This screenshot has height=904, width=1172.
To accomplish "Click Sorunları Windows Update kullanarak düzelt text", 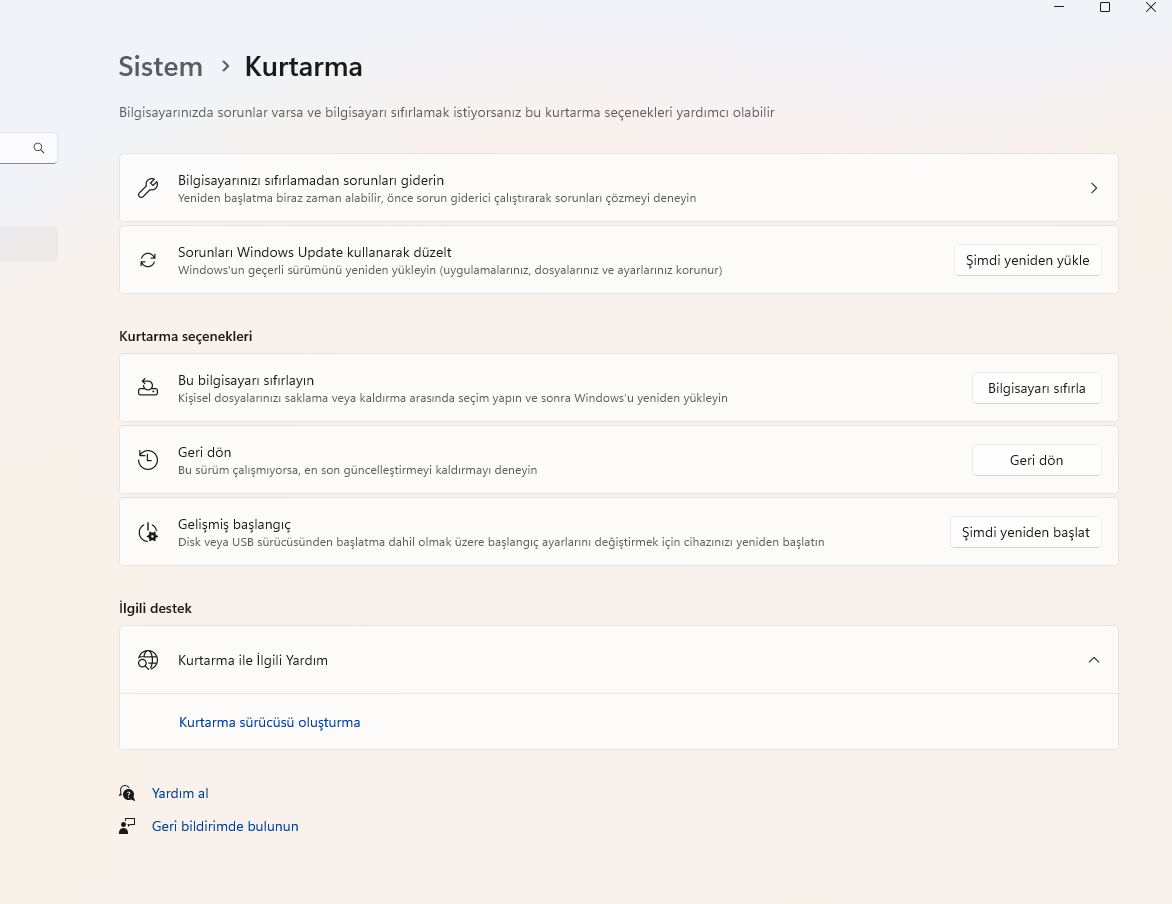I will point(315,252).
